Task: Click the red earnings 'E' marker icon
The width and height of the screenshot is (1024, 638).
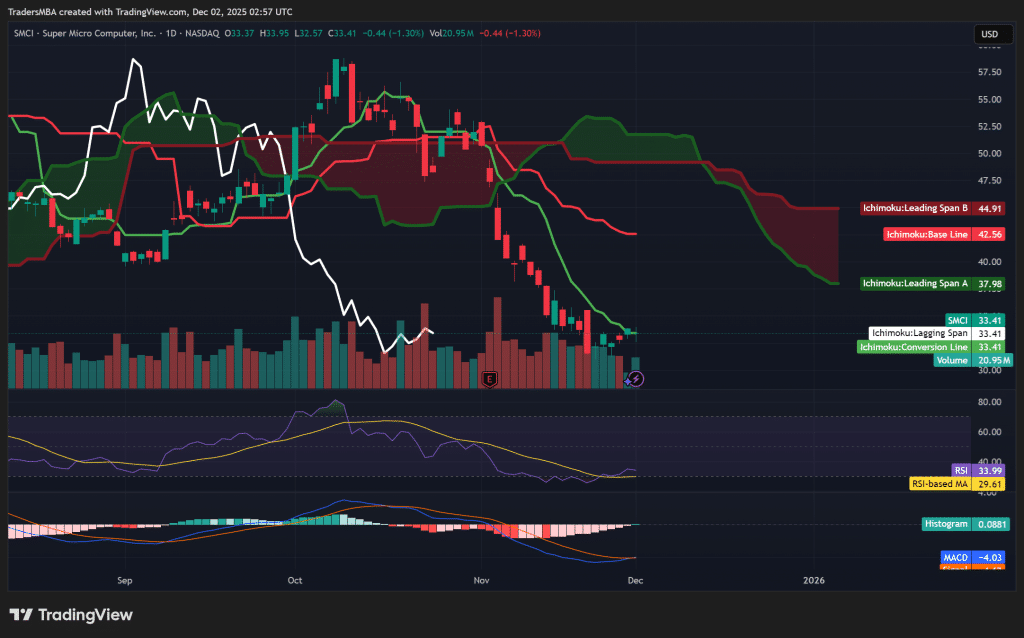Action: point(489,378)
